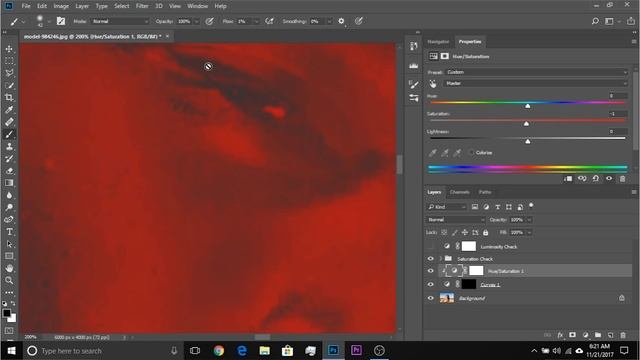Select the Clone Stamp tool
Screen dimensions: 640x360
[x=9, y=147]
